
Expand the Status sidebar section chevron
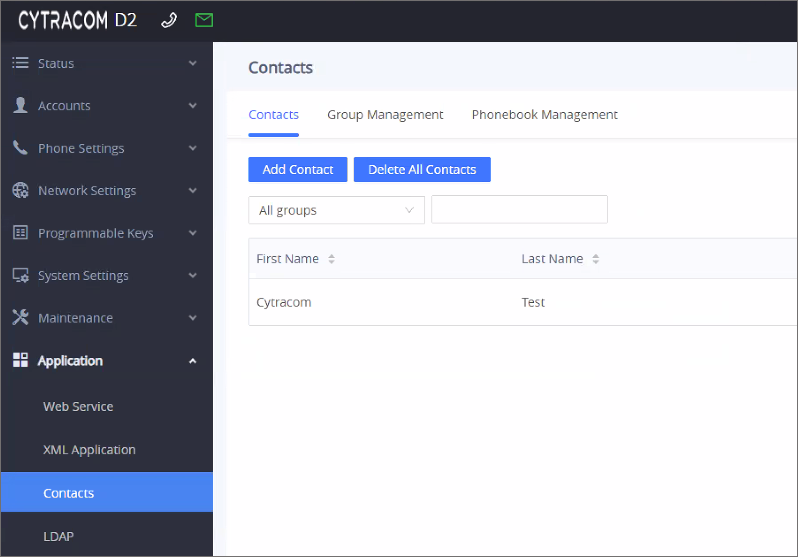(x=193, y=63)
